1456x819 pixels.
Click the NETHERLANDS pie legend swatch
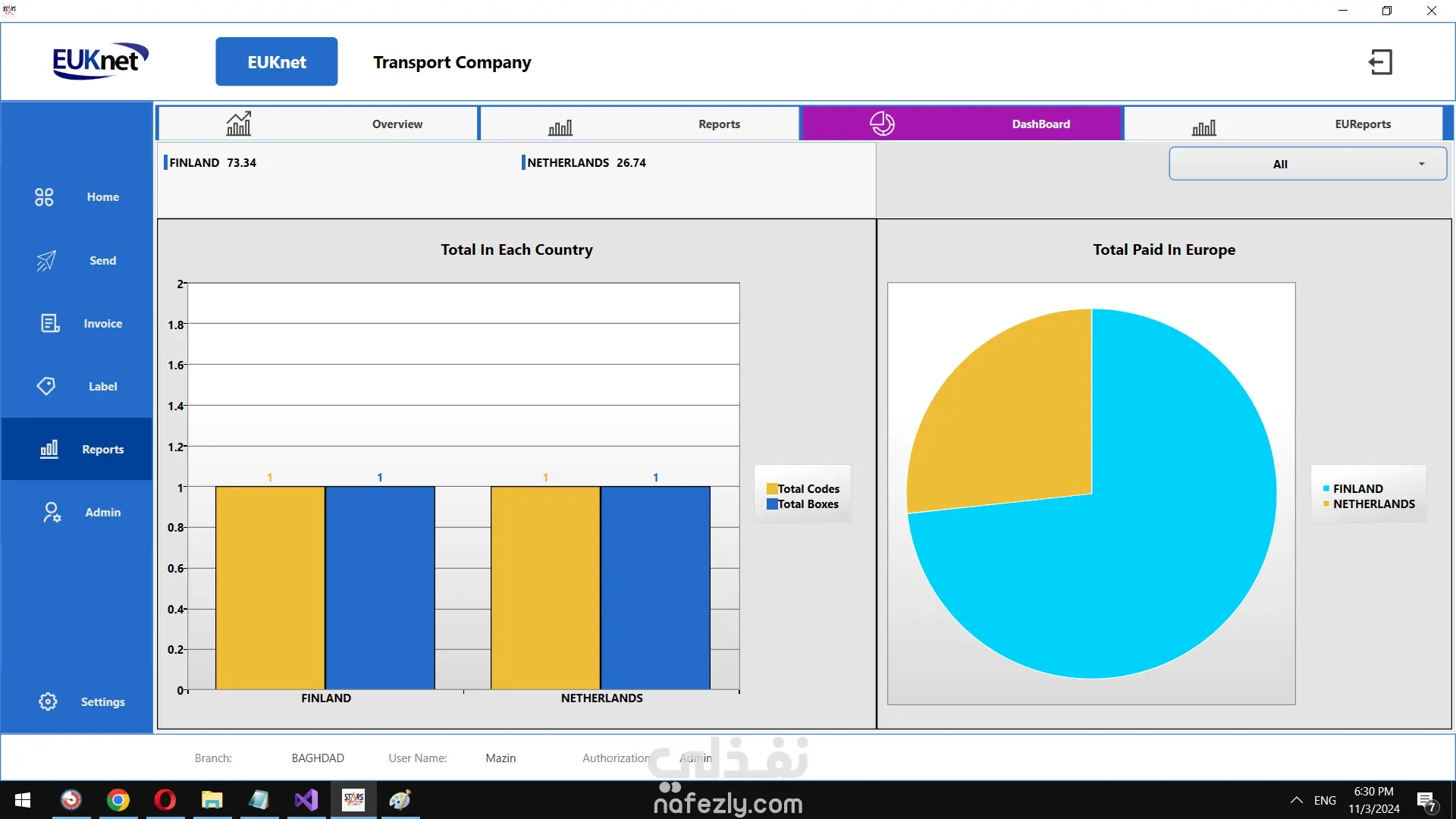[x=1326, y=504]
